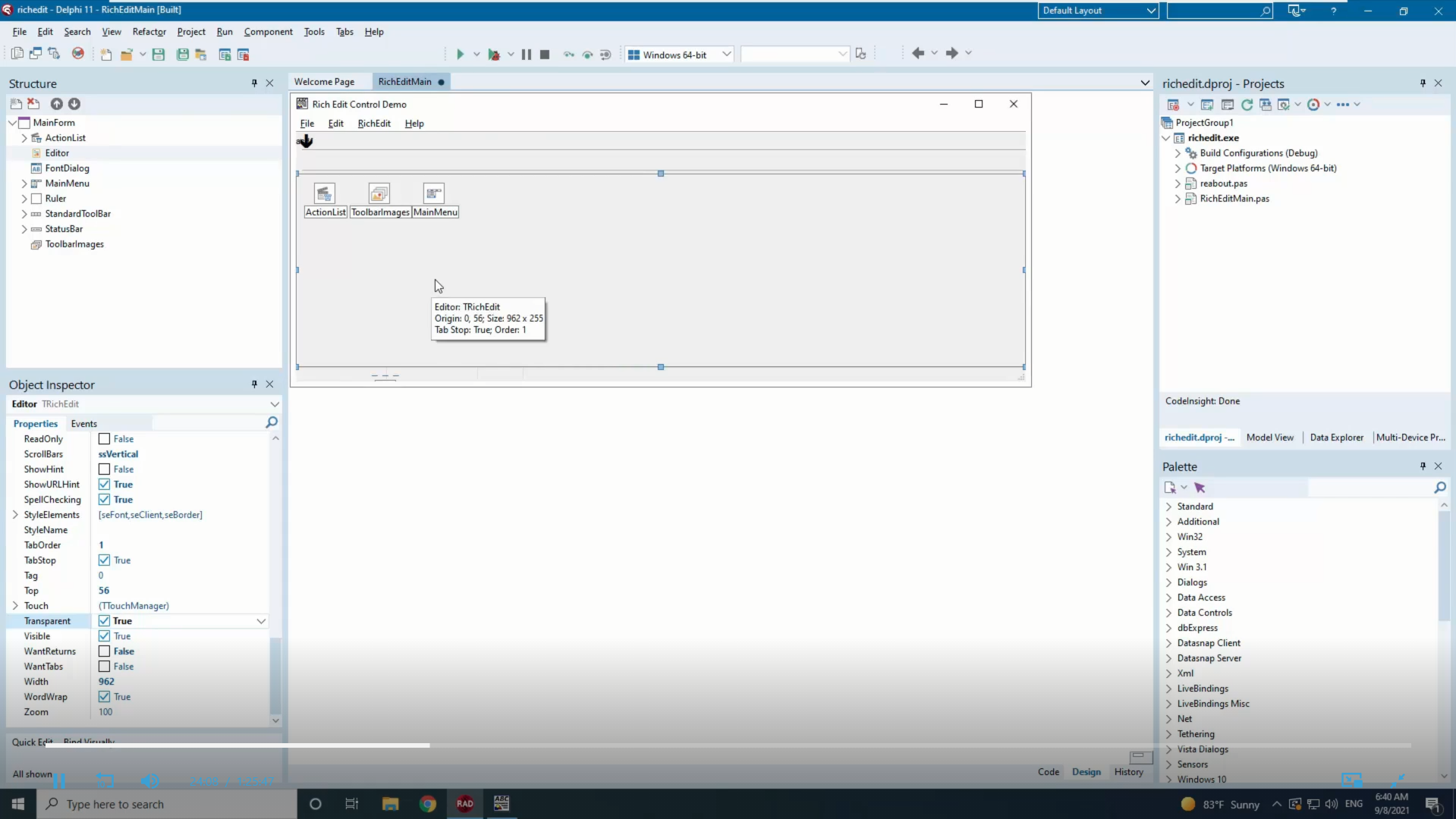This screenshot has height=819, width=1456.
Task: Open the Default Layout dropdown
Action: (1098, 11)
